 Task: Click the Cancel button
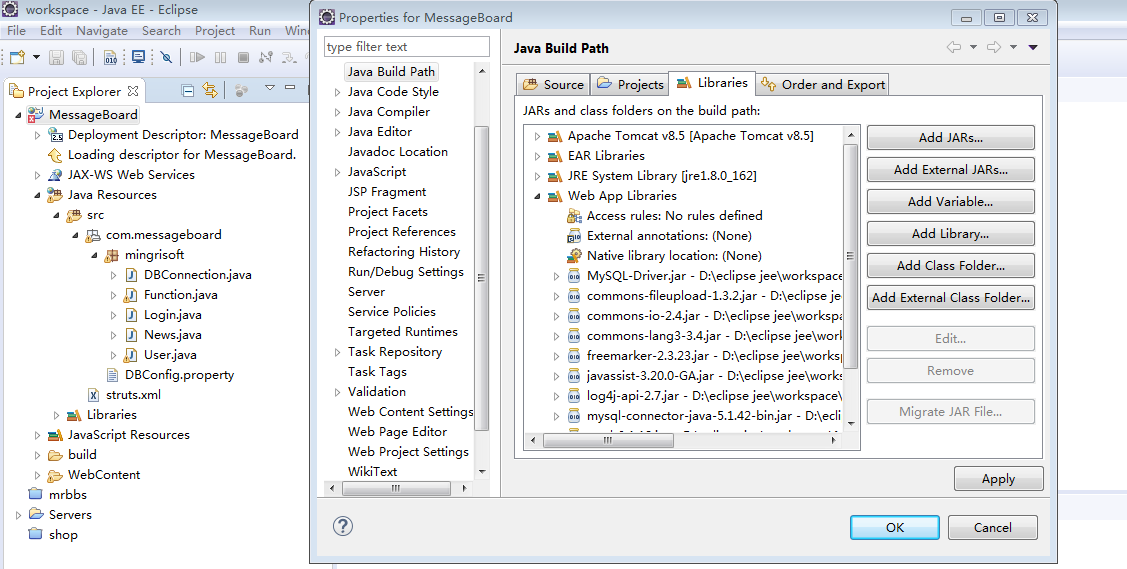993,527
